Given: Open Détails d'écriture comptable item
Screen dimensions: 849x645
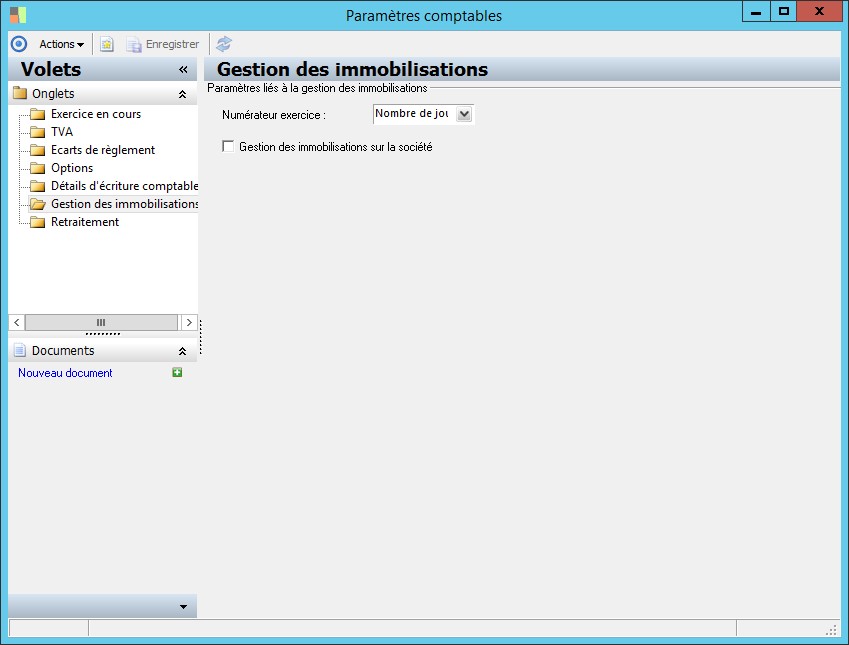Looking at the screenshot, I should point(124,186).
